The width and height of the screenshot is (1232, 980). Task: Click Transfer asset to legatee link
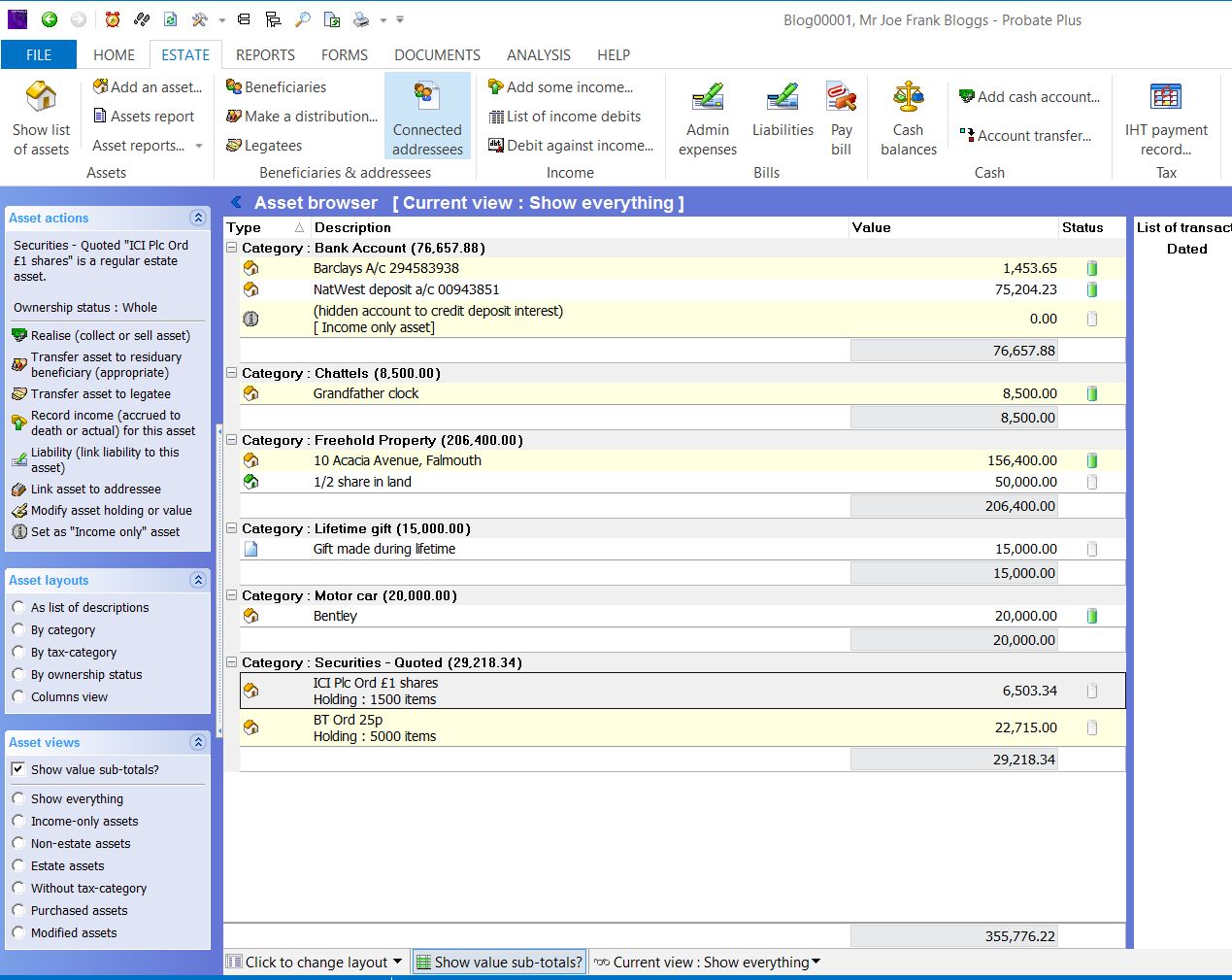click(x=100, y=394)
